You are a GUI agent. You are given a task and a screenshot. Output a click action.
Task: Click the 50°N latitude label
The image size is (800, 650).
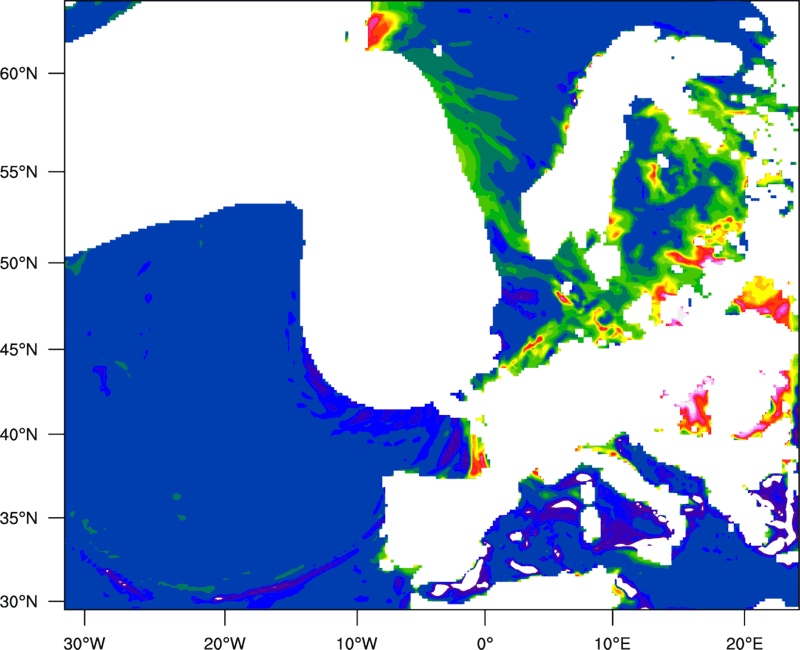coord(19,263)
